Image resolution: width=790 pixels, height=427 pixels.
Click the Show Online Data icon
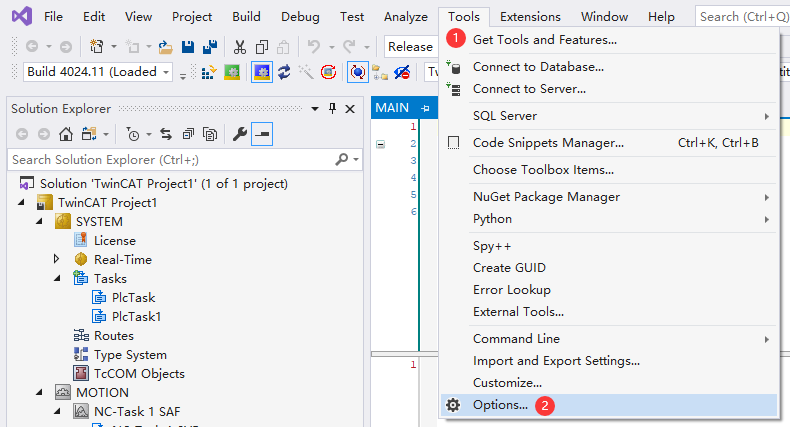pyautogui.click(x=358, y=73)
